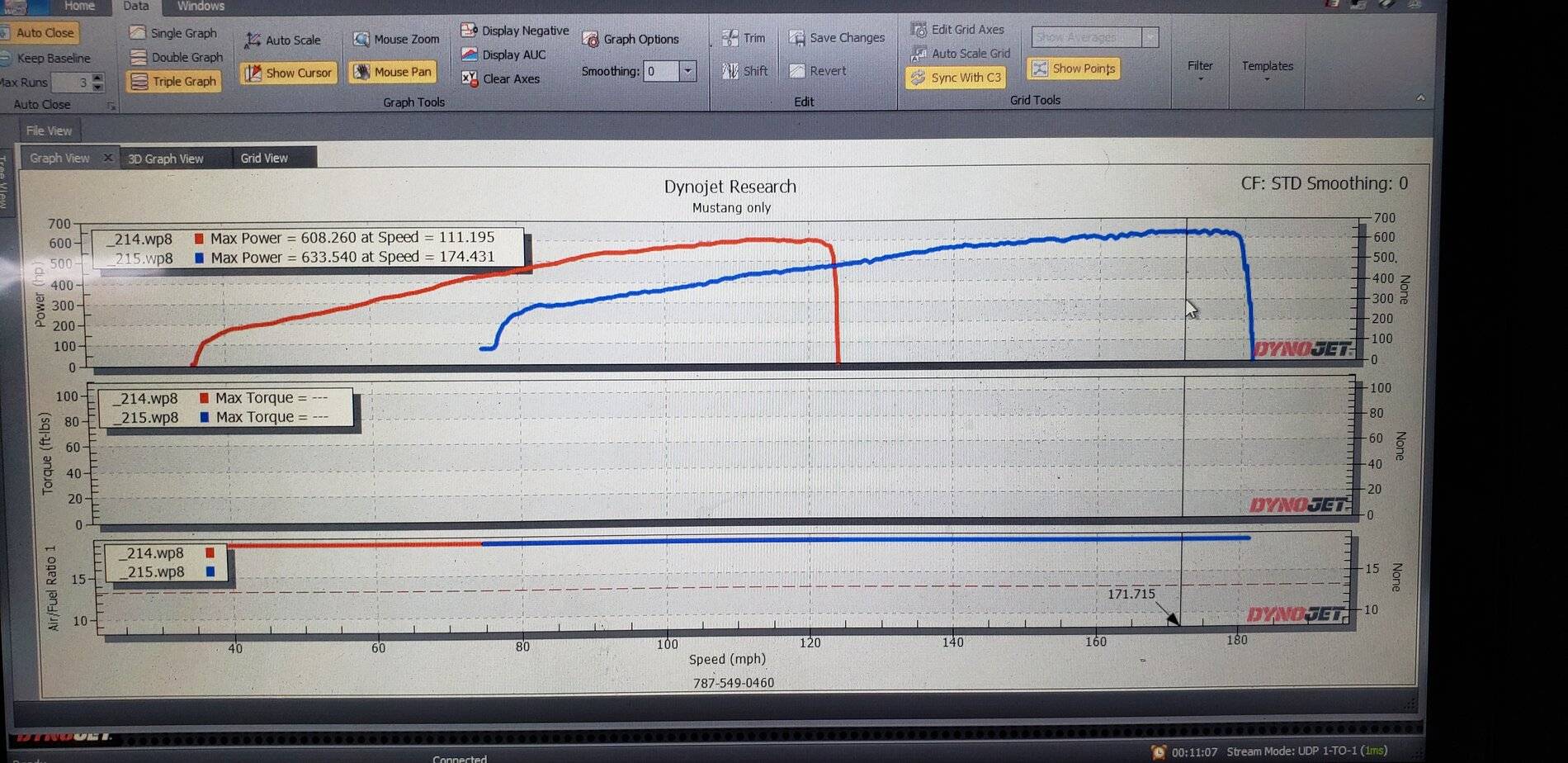Viewport: 1568px width, 763px height.
Task: Click the Shift edit tool
Action: [x=744, y=71]
